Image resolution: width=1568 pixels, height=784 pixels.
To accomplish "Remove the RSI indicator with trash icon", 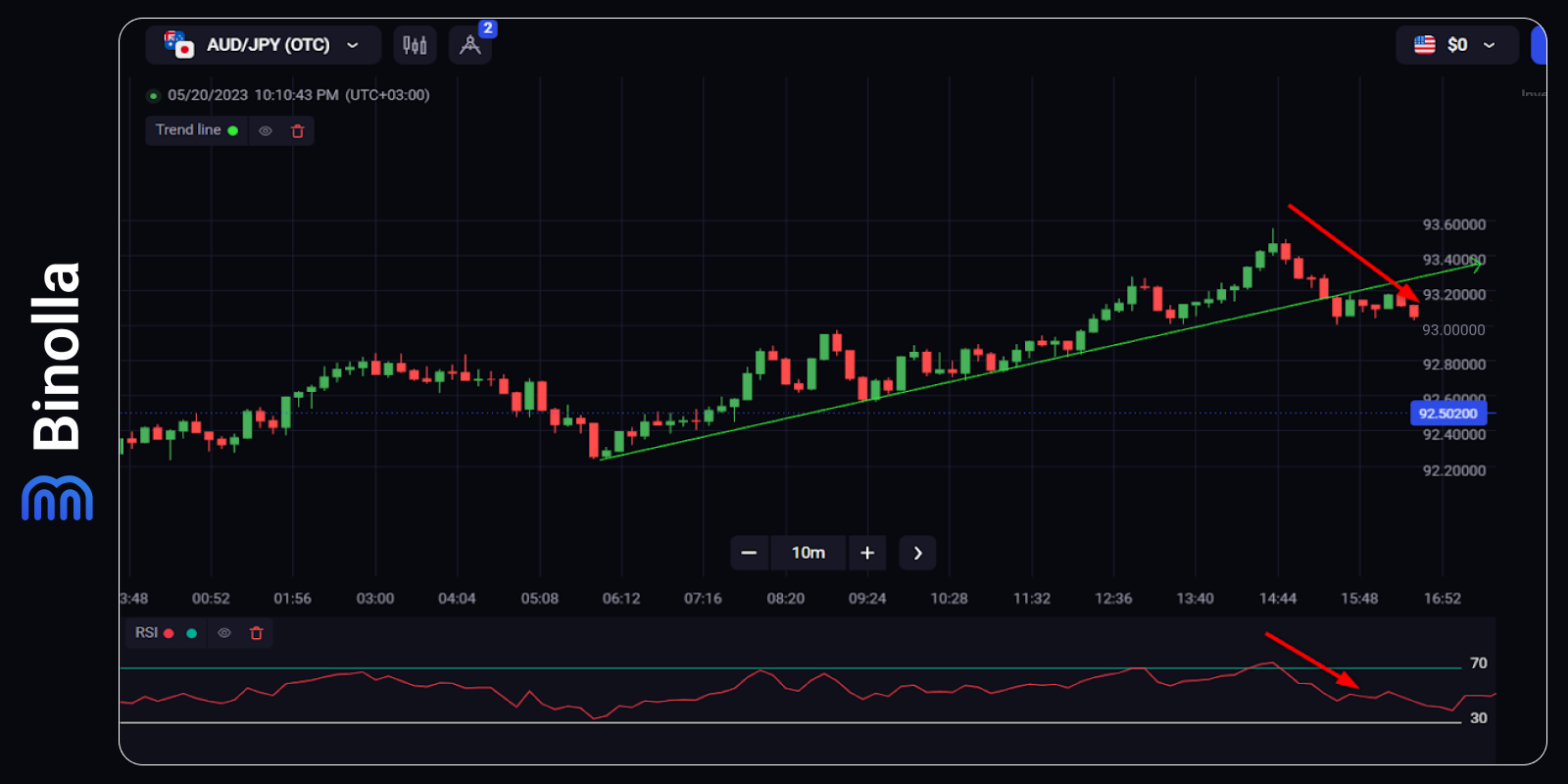I will (257, 633).
